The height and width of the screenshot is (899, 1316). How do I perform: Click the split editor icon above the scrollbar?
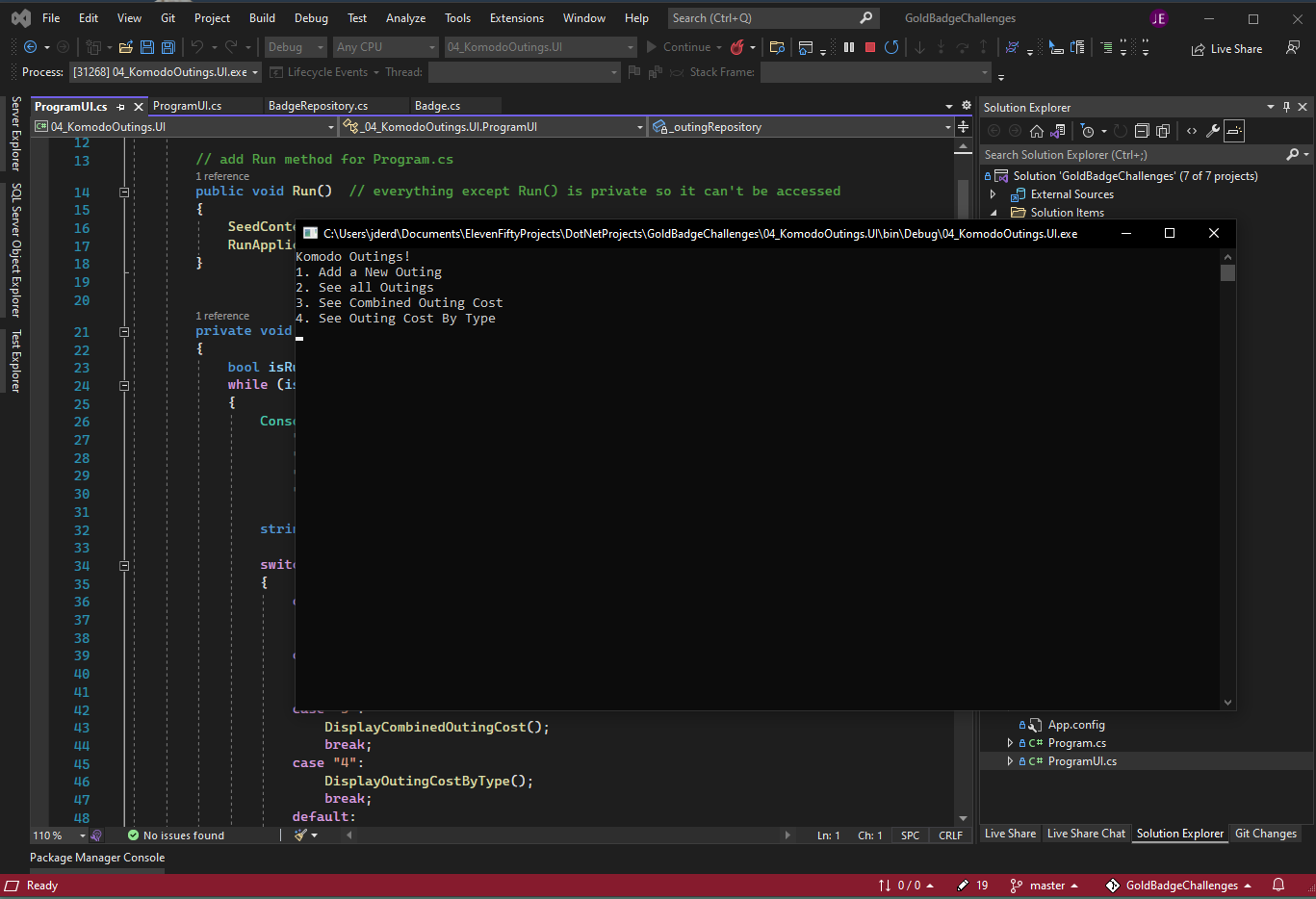click(x=963, y=126)
